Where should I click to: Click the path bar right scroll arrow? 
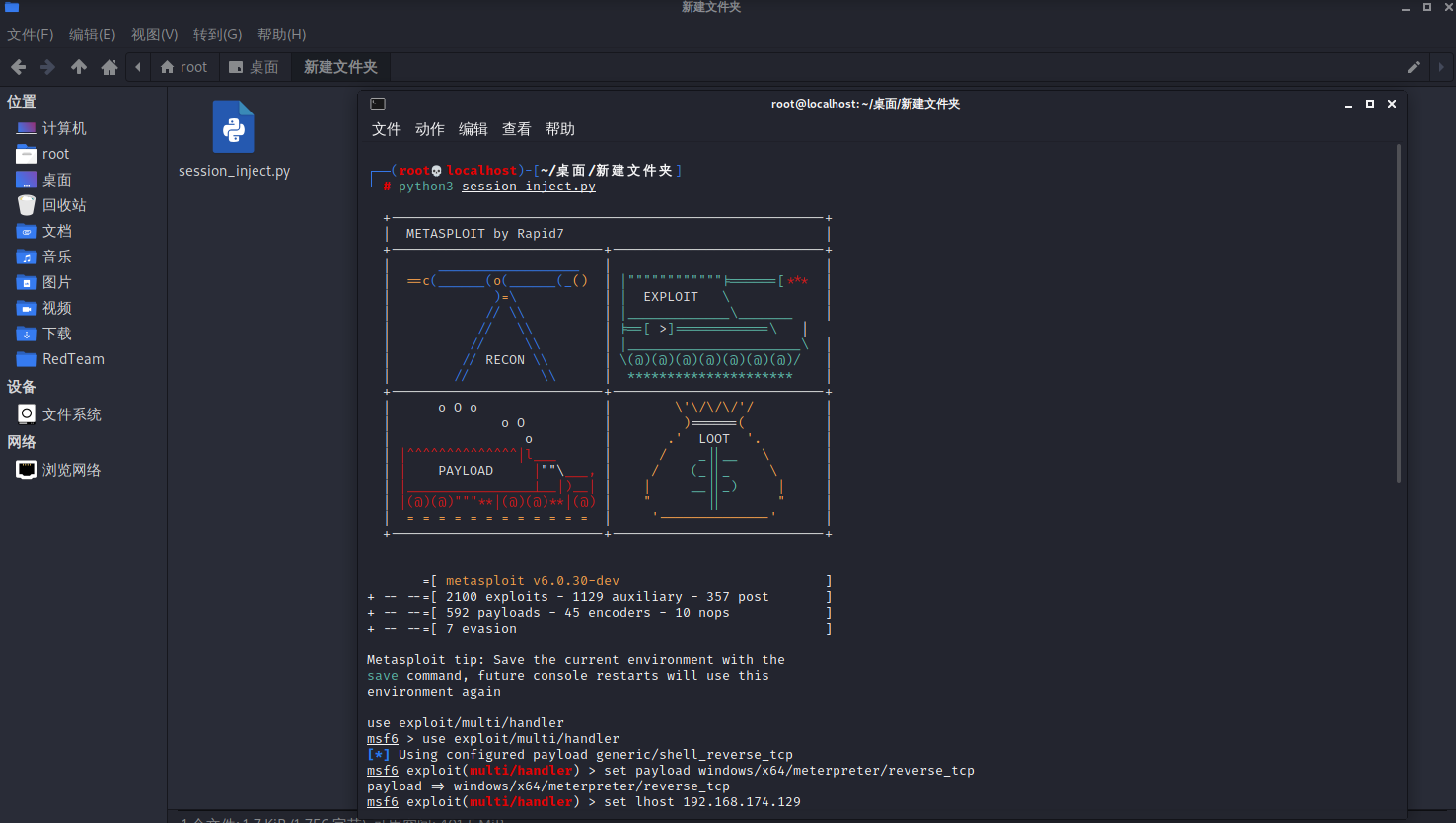tap(1441, 67)
